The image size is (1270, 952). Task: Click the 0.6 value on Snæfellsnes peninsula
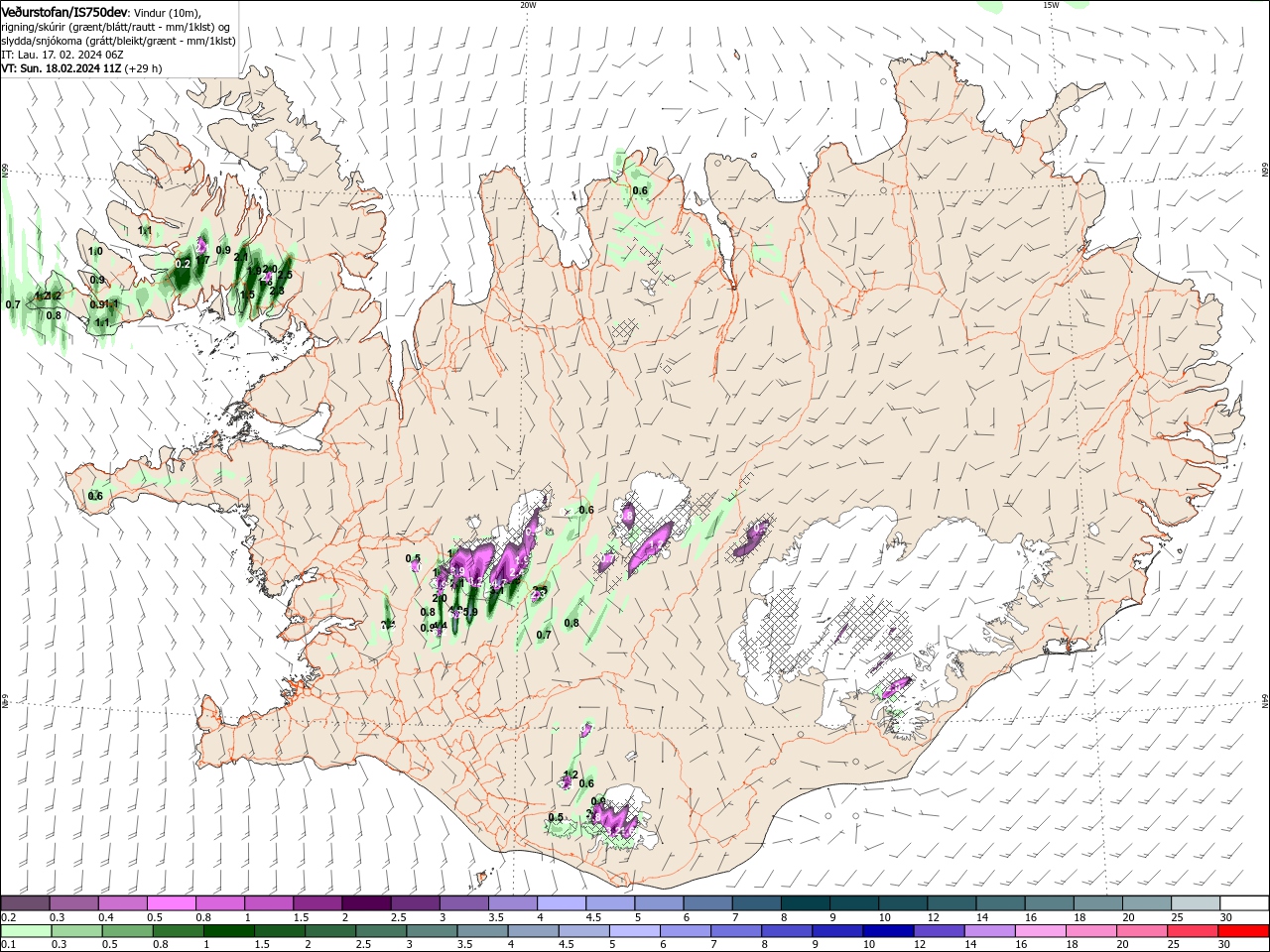(95, 496)
